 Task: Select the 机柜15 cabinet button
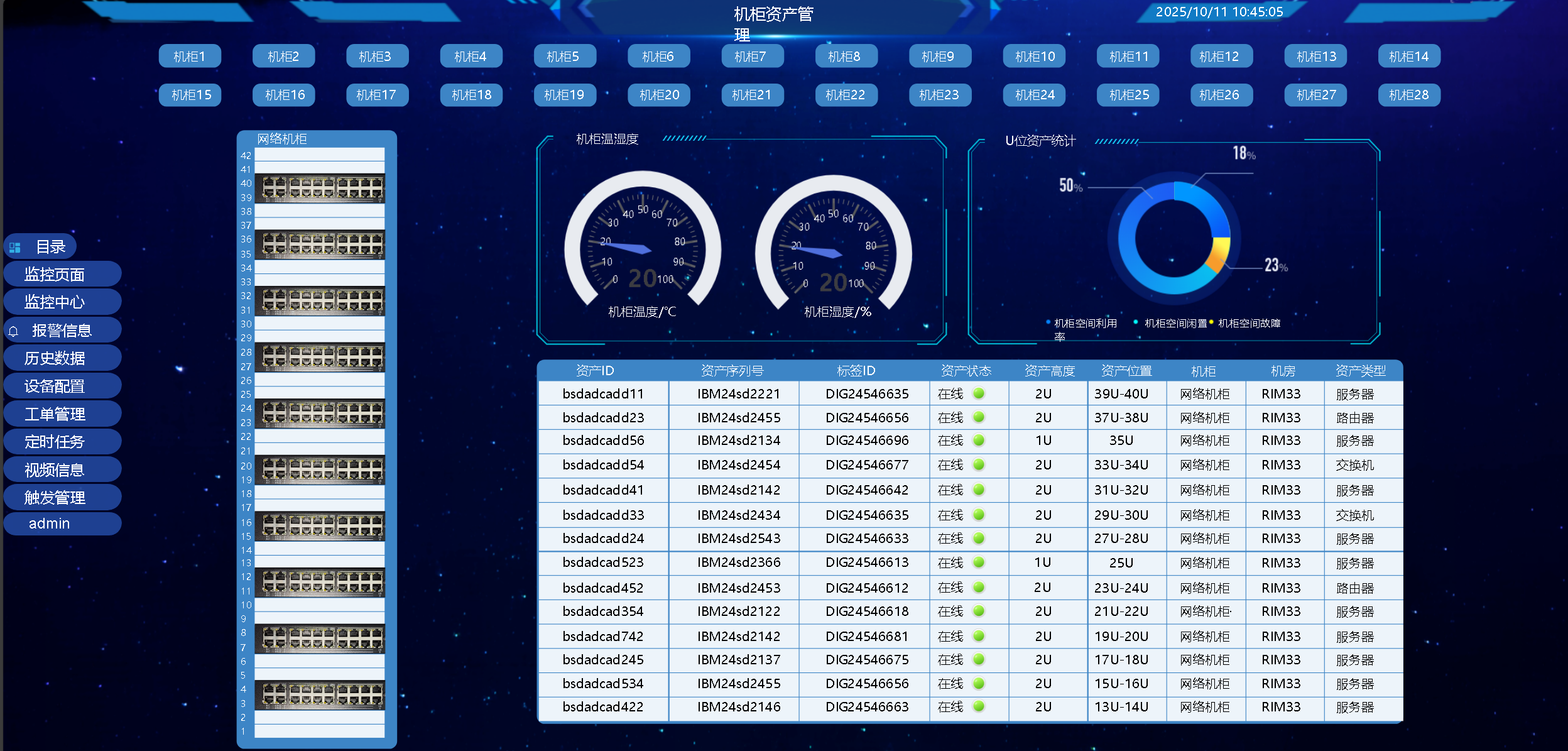tap(191, 95)
